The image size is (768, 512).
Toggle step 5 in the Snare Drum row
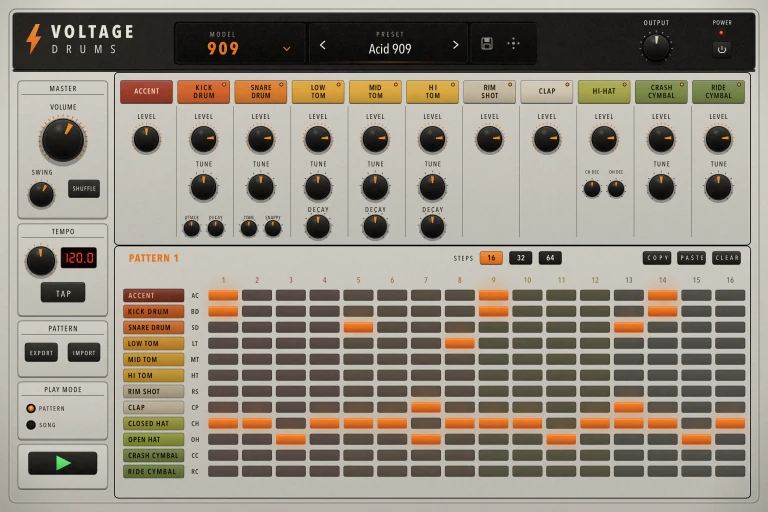coord(358,327)
